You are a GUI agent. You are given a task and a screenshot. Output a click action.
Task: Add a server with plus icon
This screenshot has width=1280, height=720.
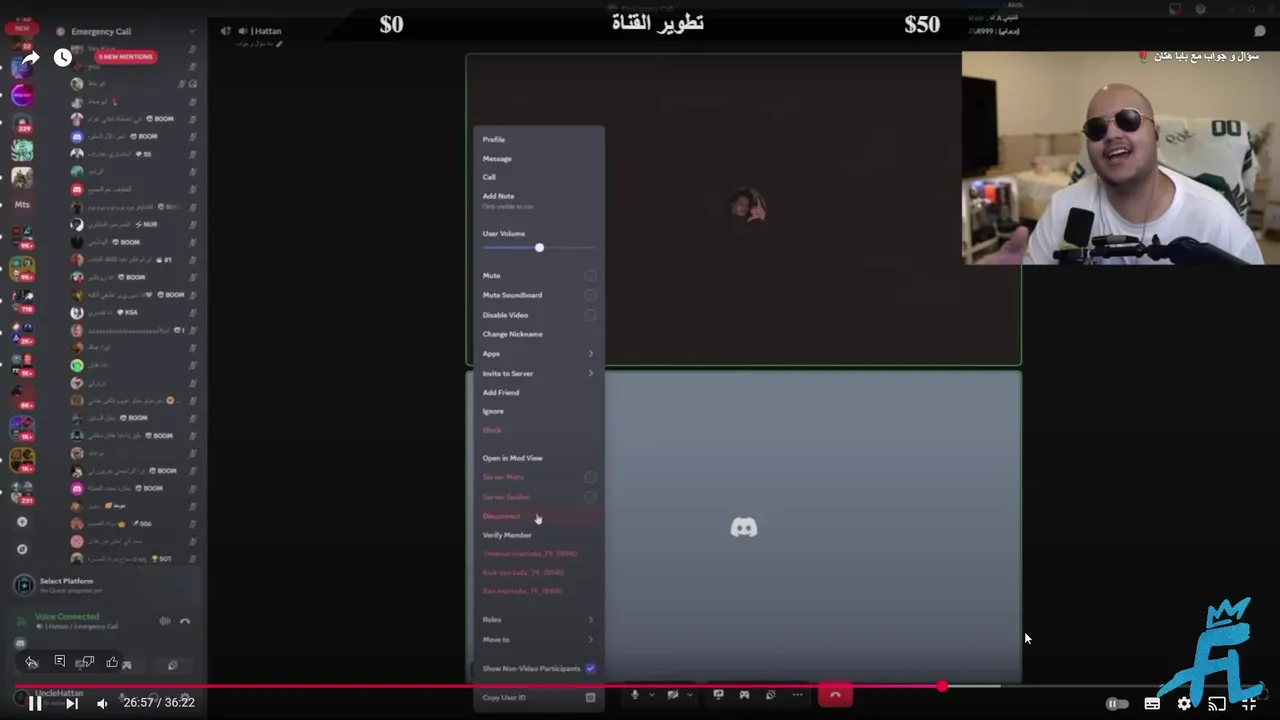click(22, 522)
